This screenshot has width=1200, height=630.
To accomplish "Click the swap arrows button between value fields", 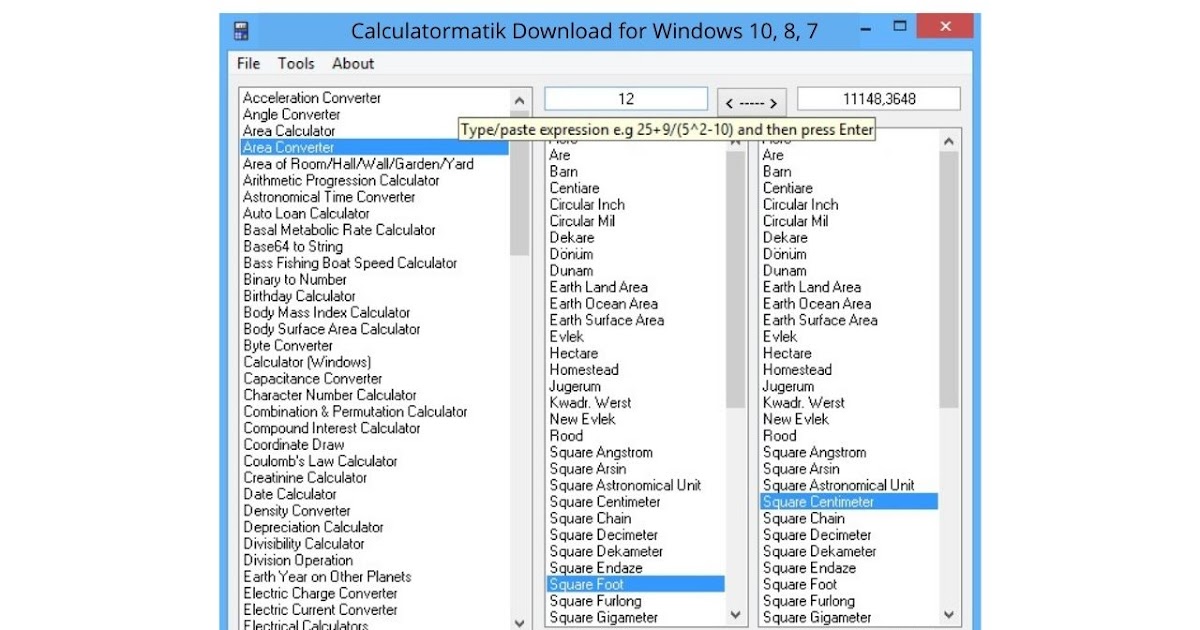I will coord(752,102).
